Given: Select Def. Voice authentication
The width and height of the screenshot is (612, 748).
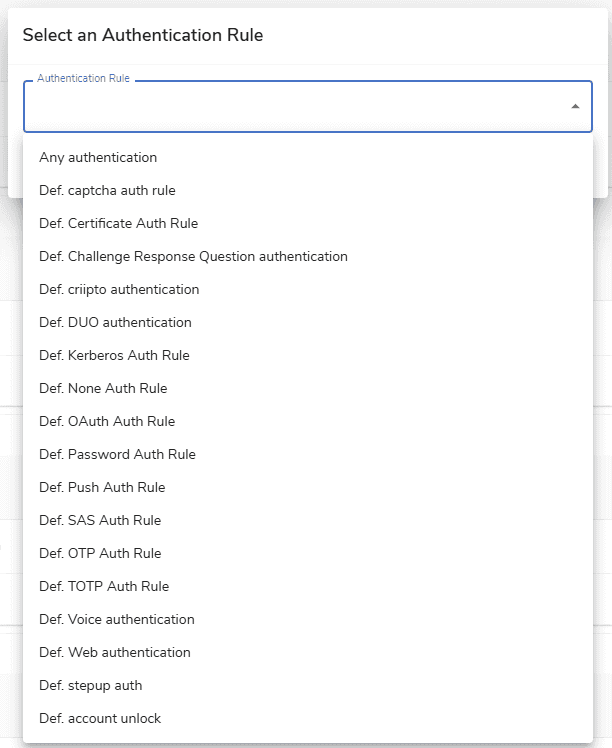Looking at the screenshot, I should pos(117,619).
